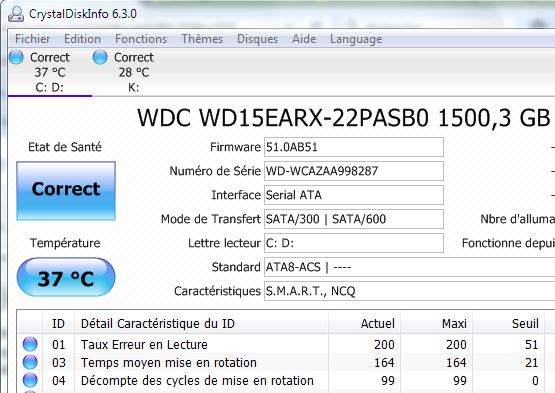Click the ID column header
Viewport: 555px width, 393px height.
58,323
